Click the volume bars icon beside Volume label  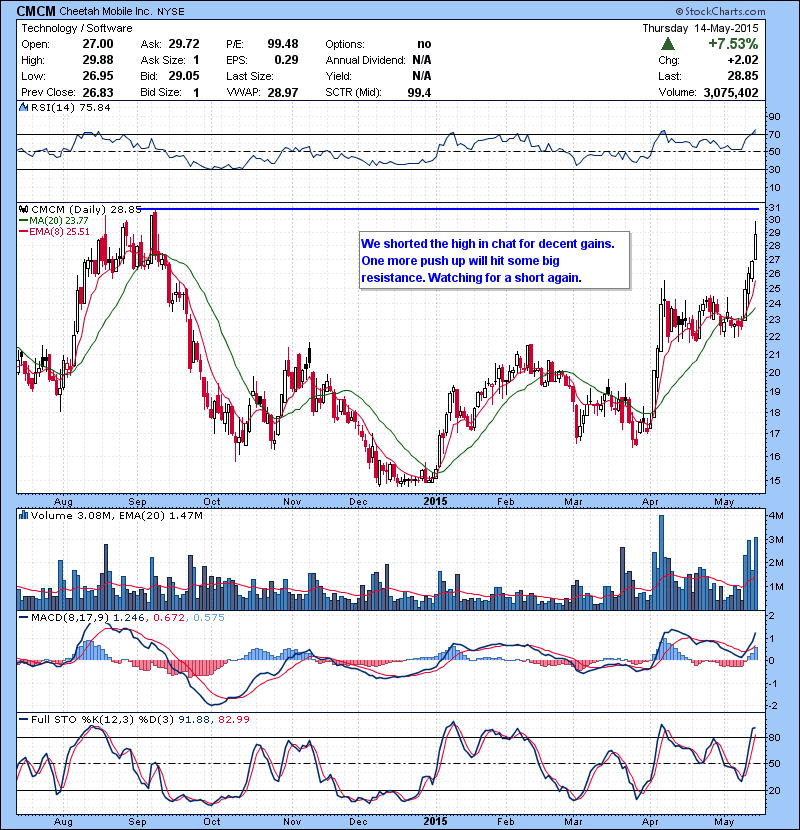(x=23, y=515)
